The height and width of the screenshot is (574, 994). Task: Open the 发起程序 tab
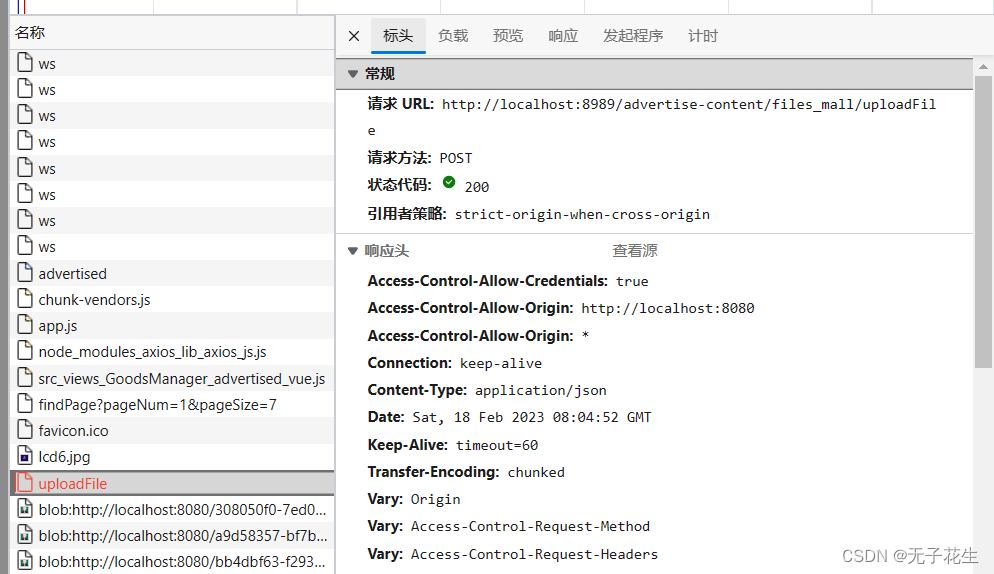633,36
